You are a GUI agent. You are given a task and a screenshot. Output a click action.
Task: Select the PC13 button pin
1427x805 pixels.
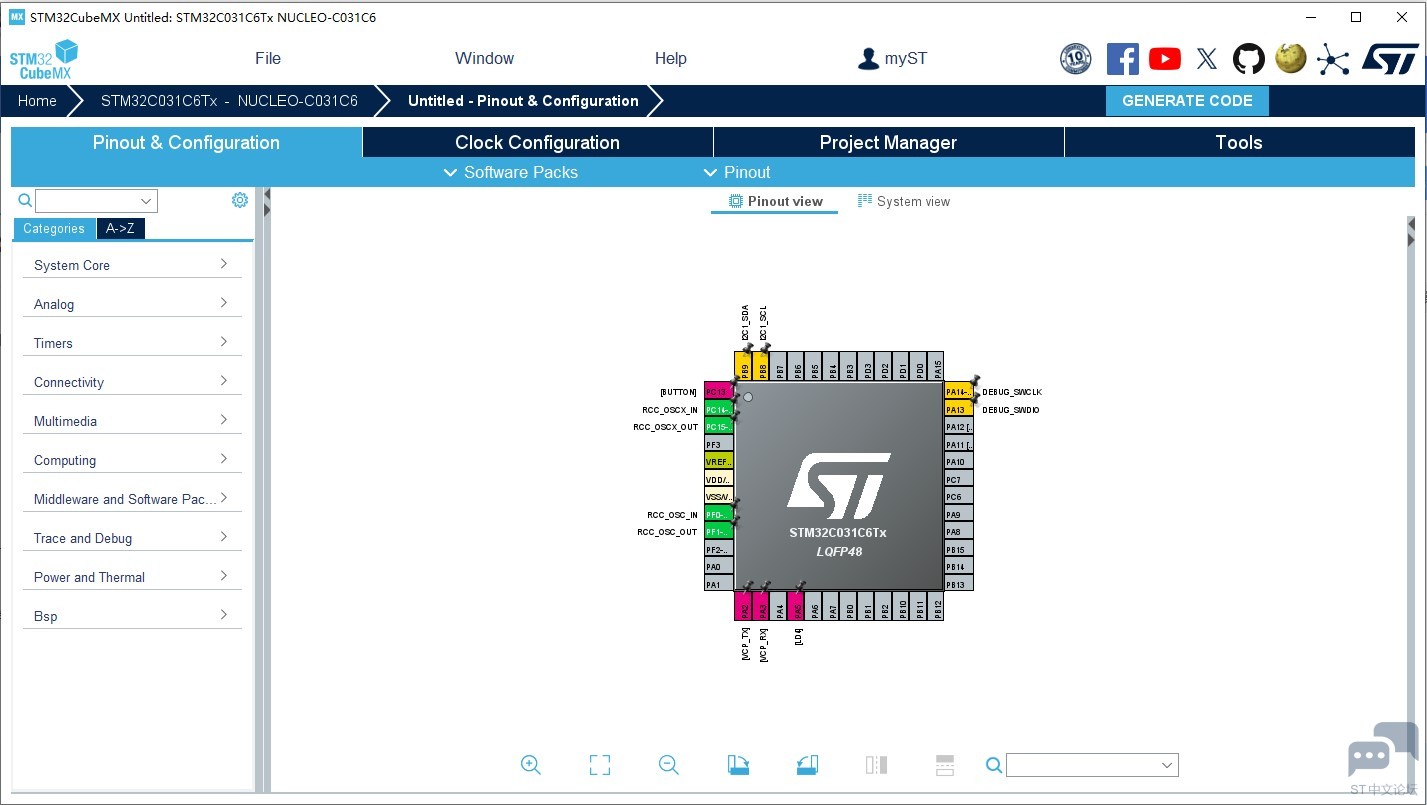[719, 392]
